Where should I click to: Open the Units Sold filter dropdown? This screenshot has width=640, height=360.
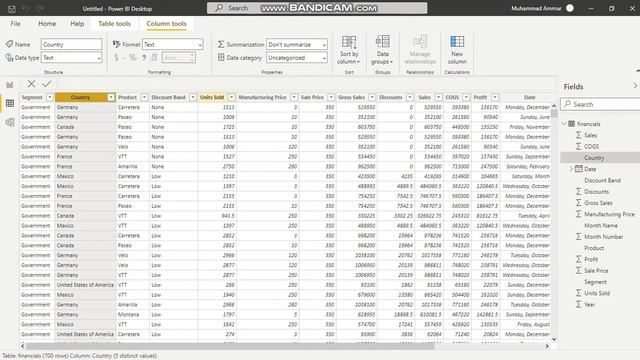(231, 97)
